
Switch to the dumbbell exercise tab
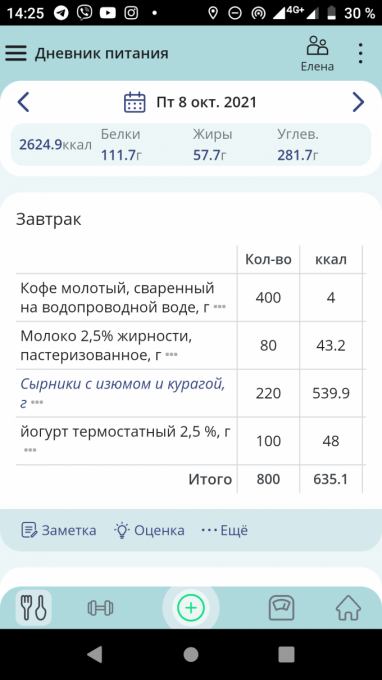click(100, 608)
